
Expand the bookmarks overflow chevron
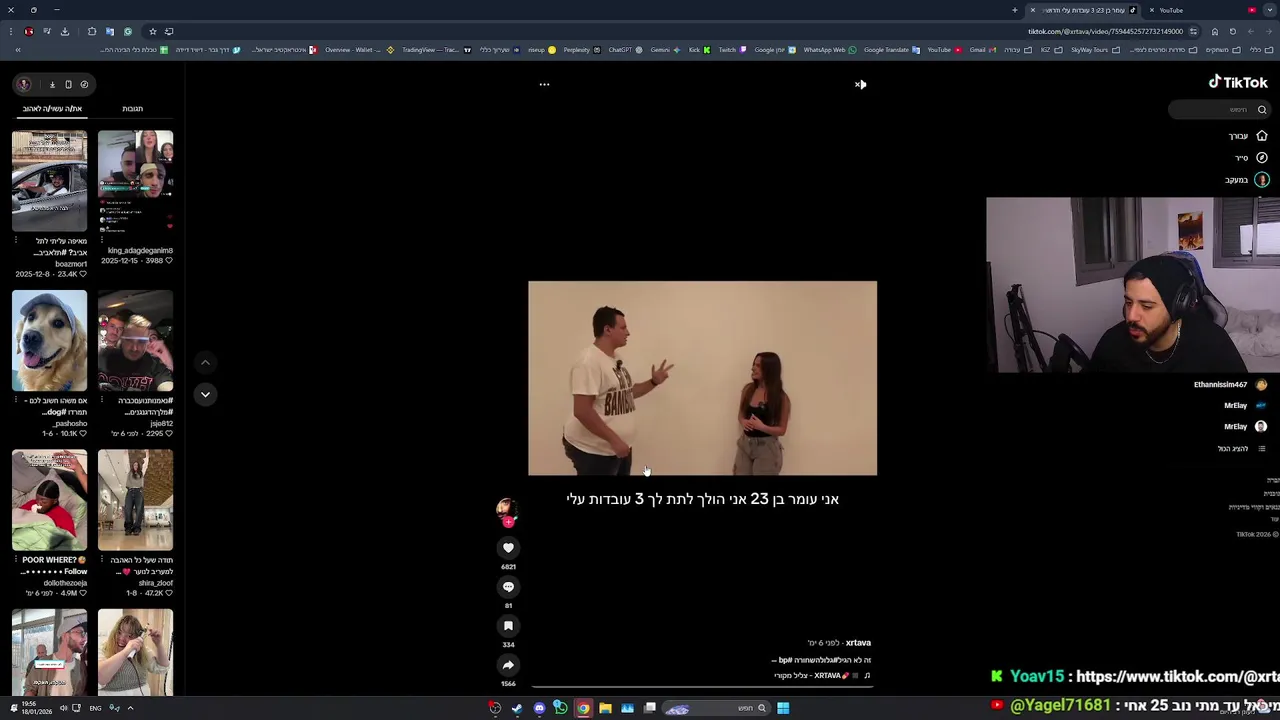[x=17, y=50]
